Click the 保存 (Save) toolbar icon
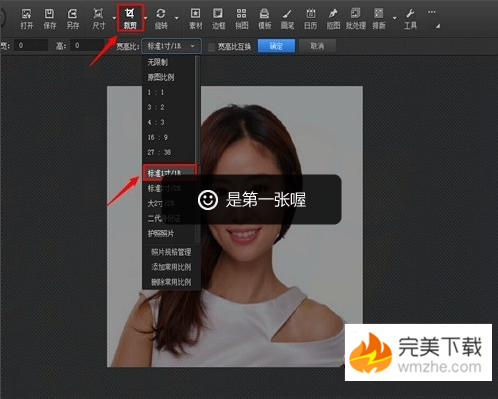 (x=49, y=19)
